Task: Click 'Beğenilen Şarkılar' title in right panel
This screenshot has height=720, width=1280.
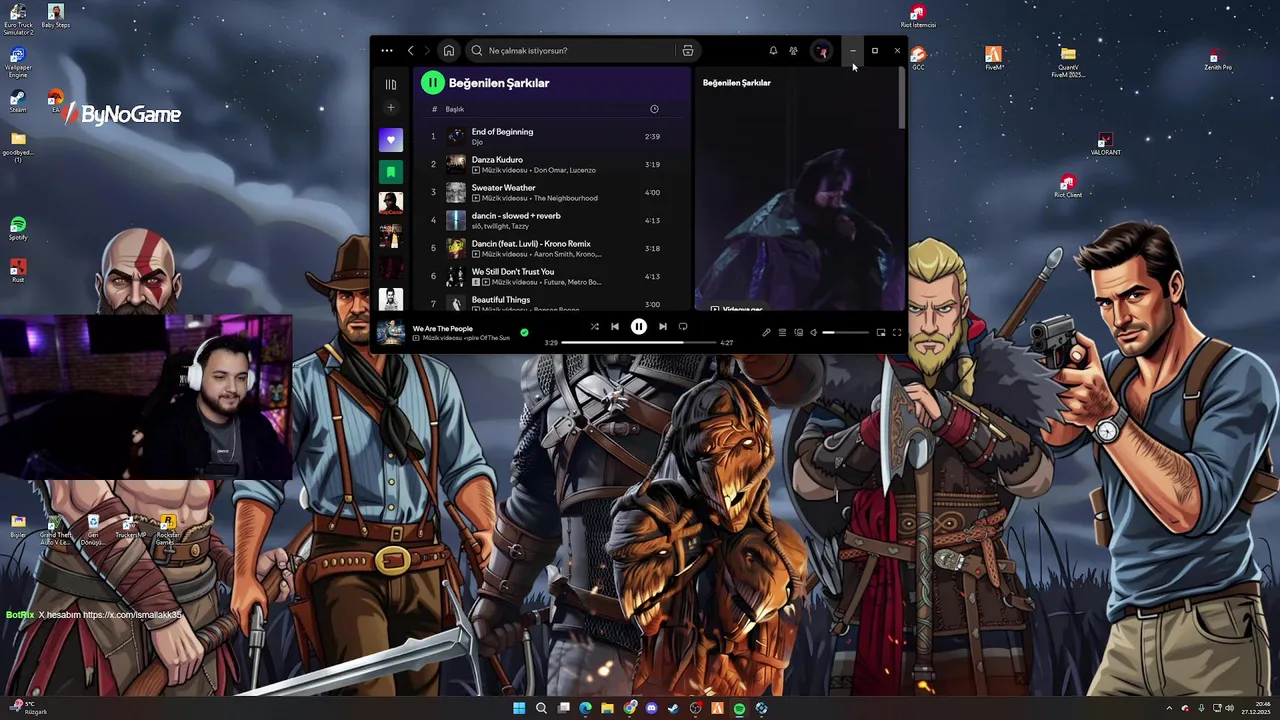Action: tap(736, 83)
